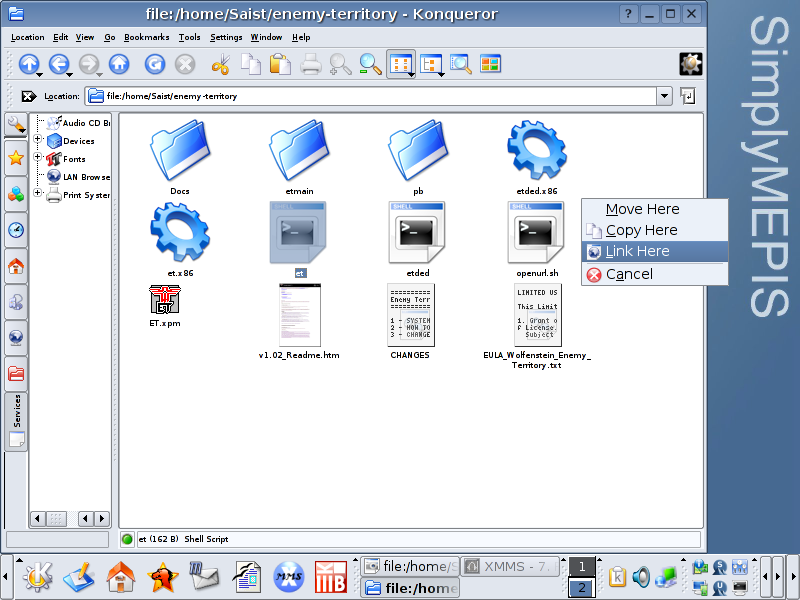Click in the Location address field
This screenshot has height=600, width=800.
370,96
